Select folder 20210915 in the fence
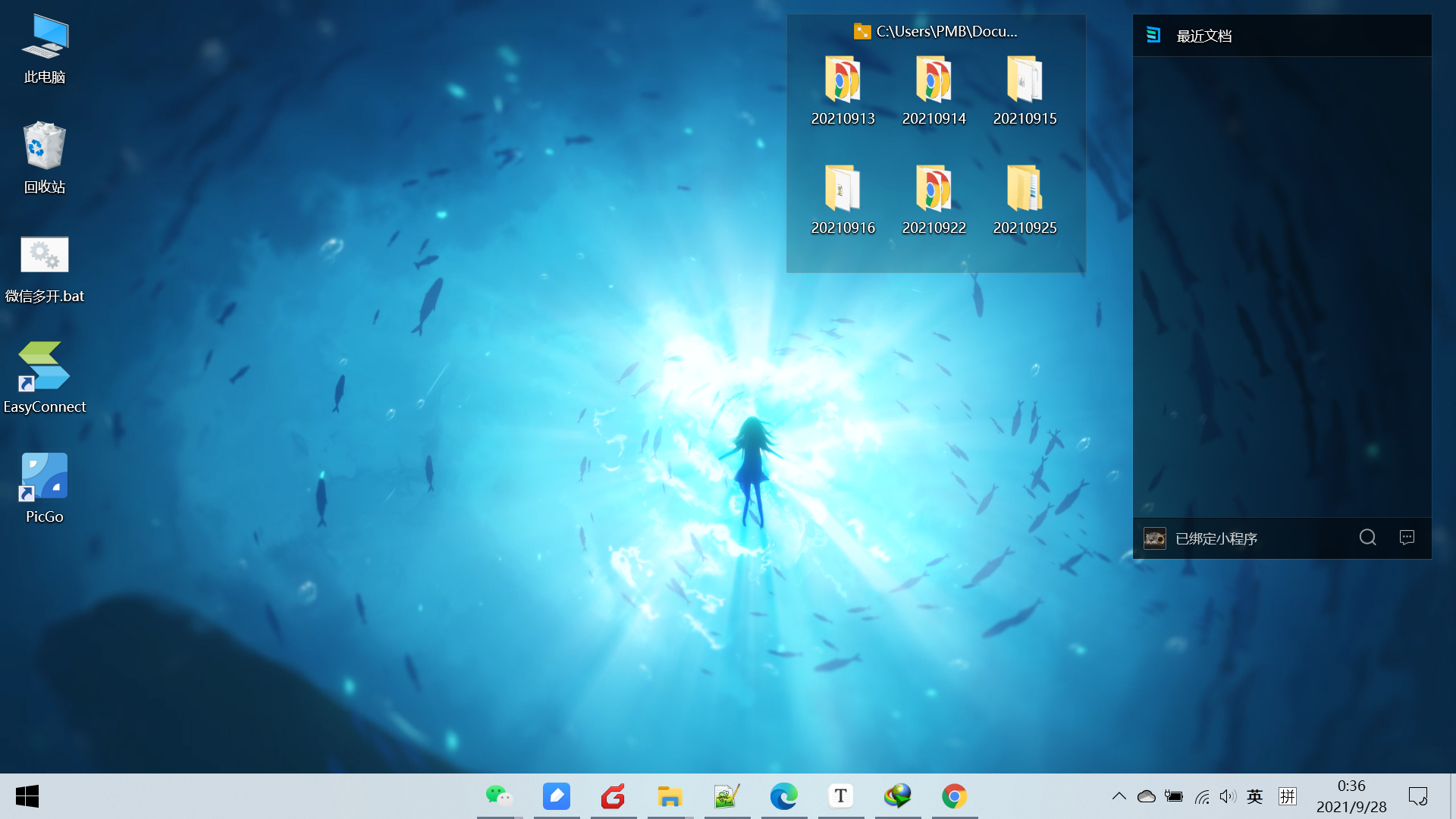The height and width of the screenshot is (819, 1456). [1025, 90]
